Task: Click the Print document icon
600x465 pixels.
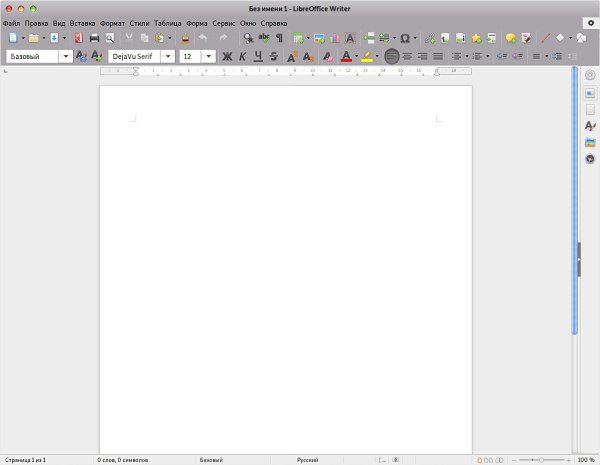Action: coord(95,38)
